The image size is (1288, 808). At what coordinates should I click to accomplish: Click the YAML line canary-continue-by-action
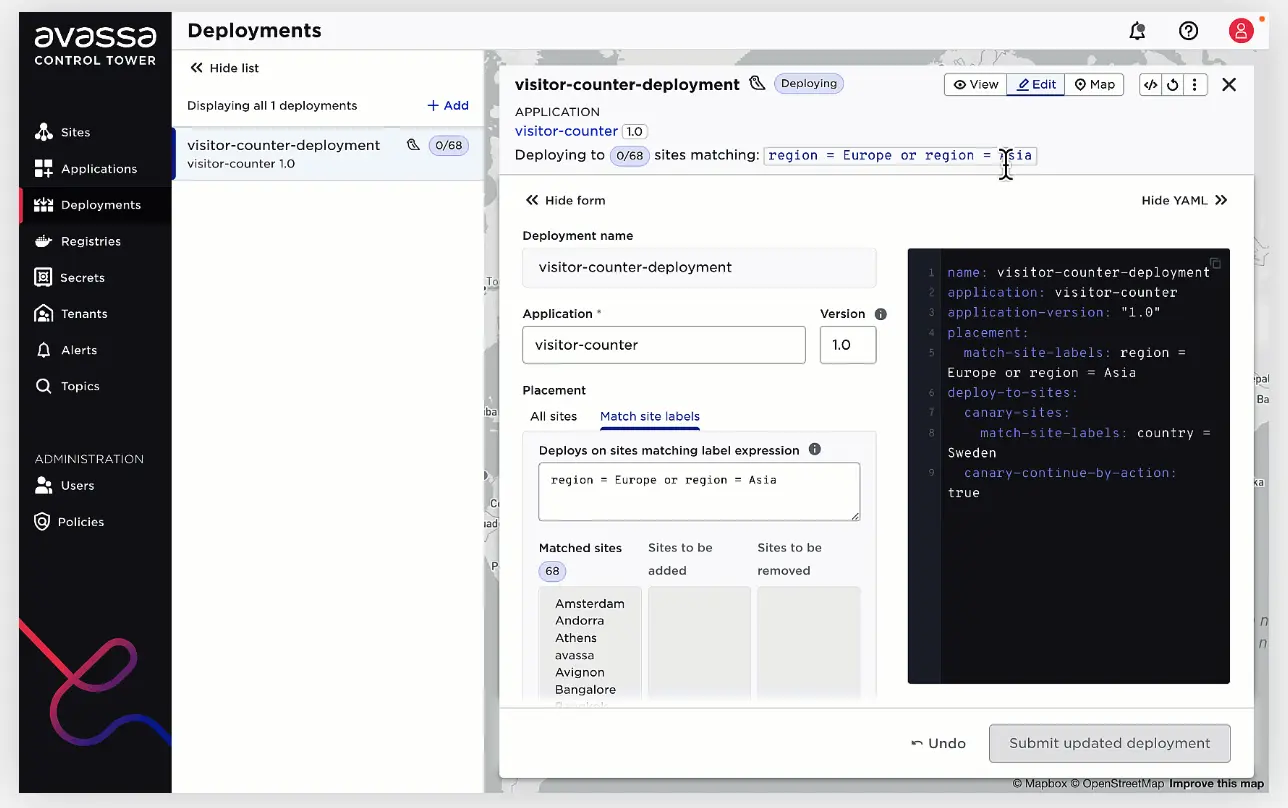1062,482
